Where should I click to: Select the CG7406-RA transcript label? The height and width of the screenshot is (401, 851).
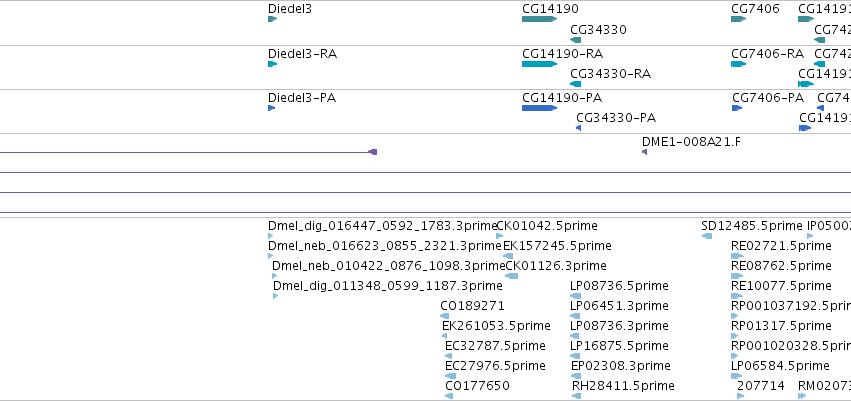click(767, 54)
